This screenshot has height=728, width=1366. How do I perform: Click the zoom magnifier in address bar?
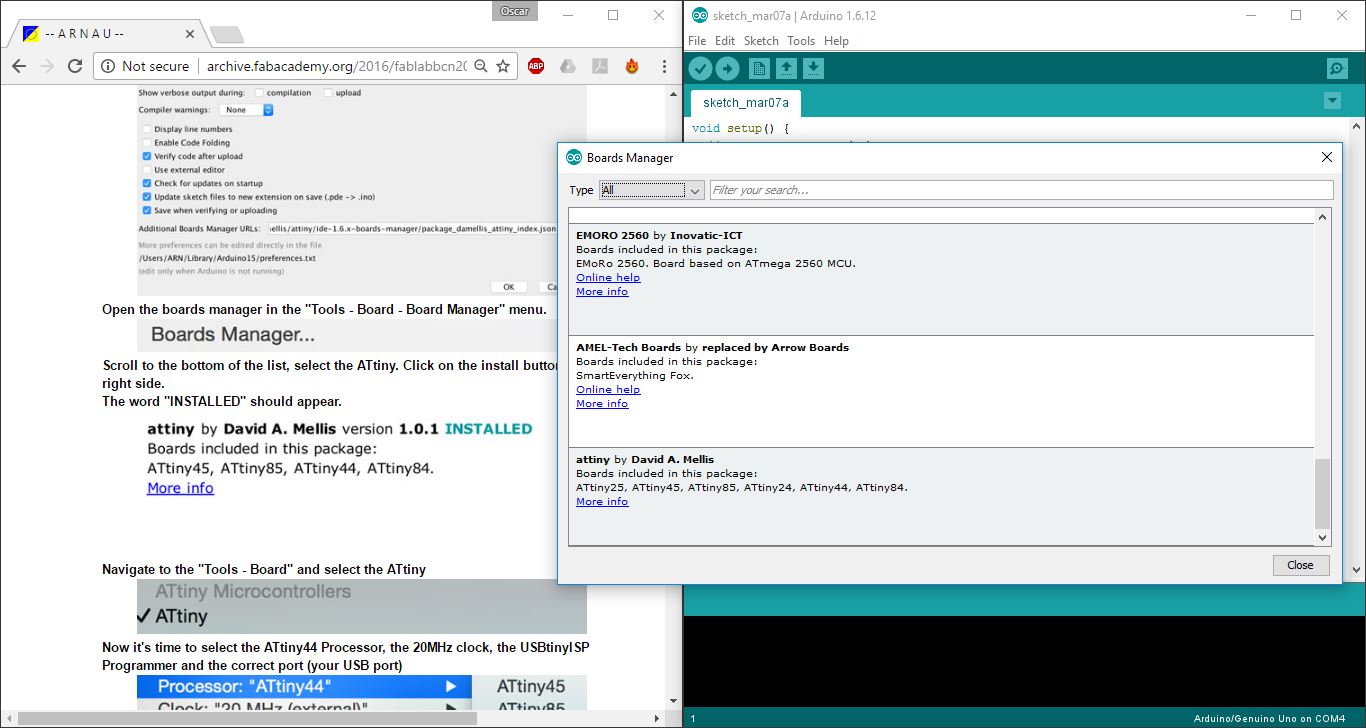[481, 66]
